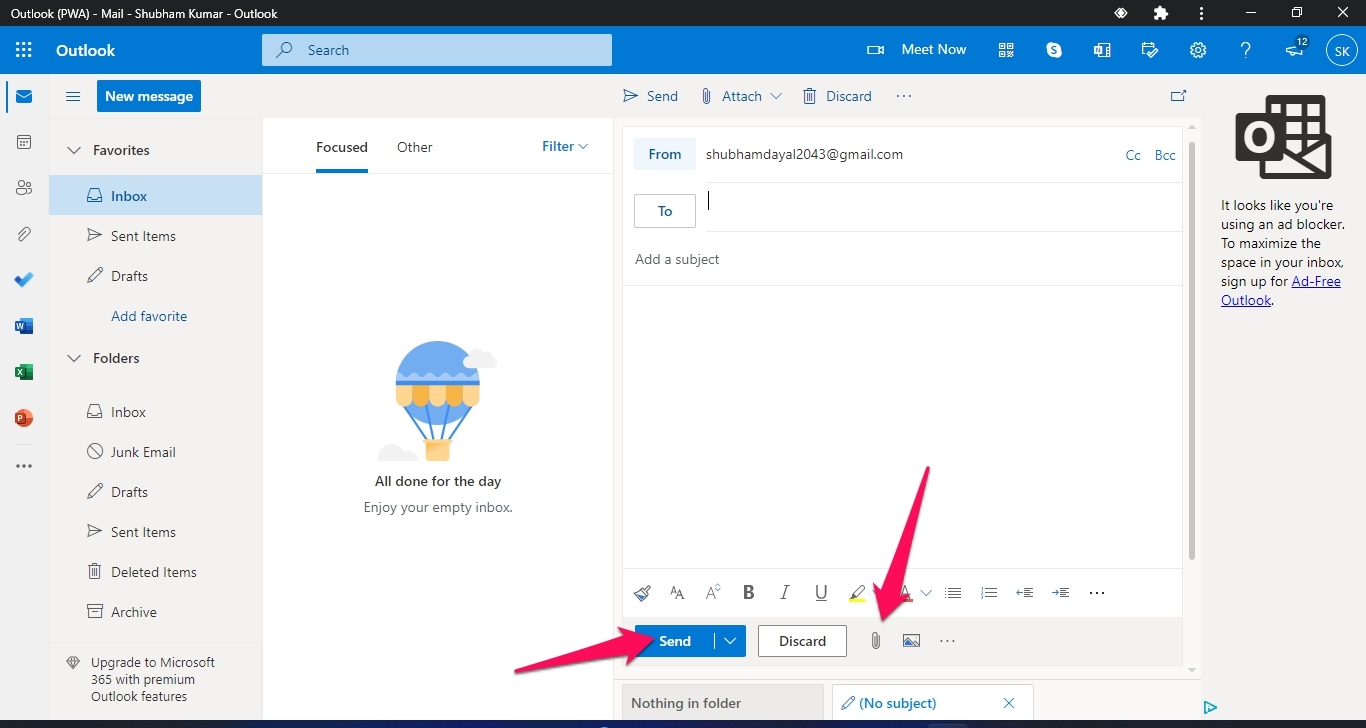The height and width of the screenshot is (728, 1366).
Task: Click the attach paperclip beside Discard
Action: [875, 641]
